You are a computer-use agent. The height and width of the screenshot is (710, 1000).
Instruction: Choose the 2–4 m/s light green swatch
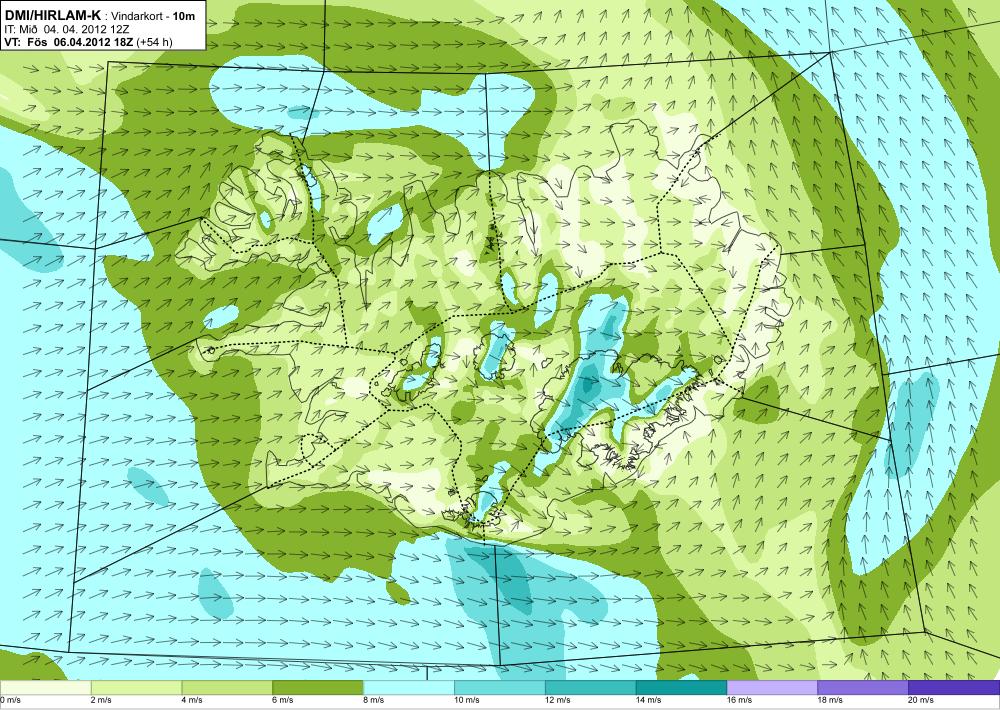[x=136, y=688]
